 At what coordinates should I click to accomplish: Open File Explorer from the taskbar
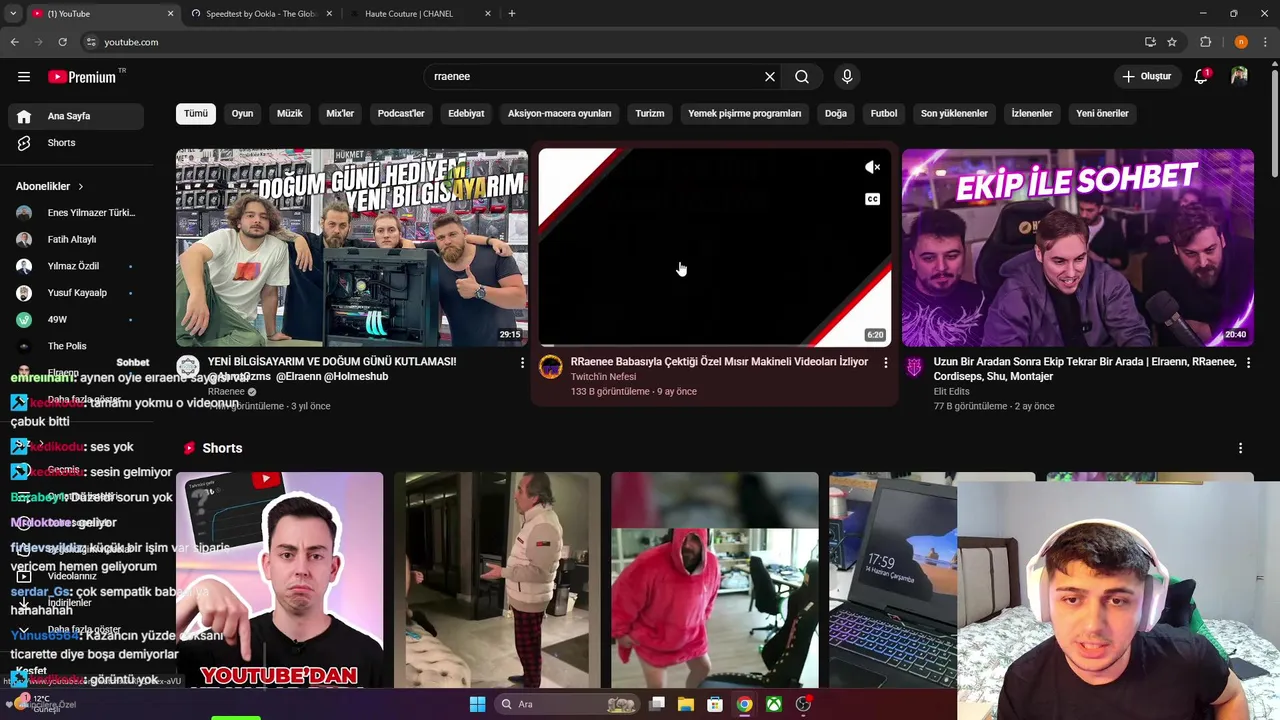(685, 704)
